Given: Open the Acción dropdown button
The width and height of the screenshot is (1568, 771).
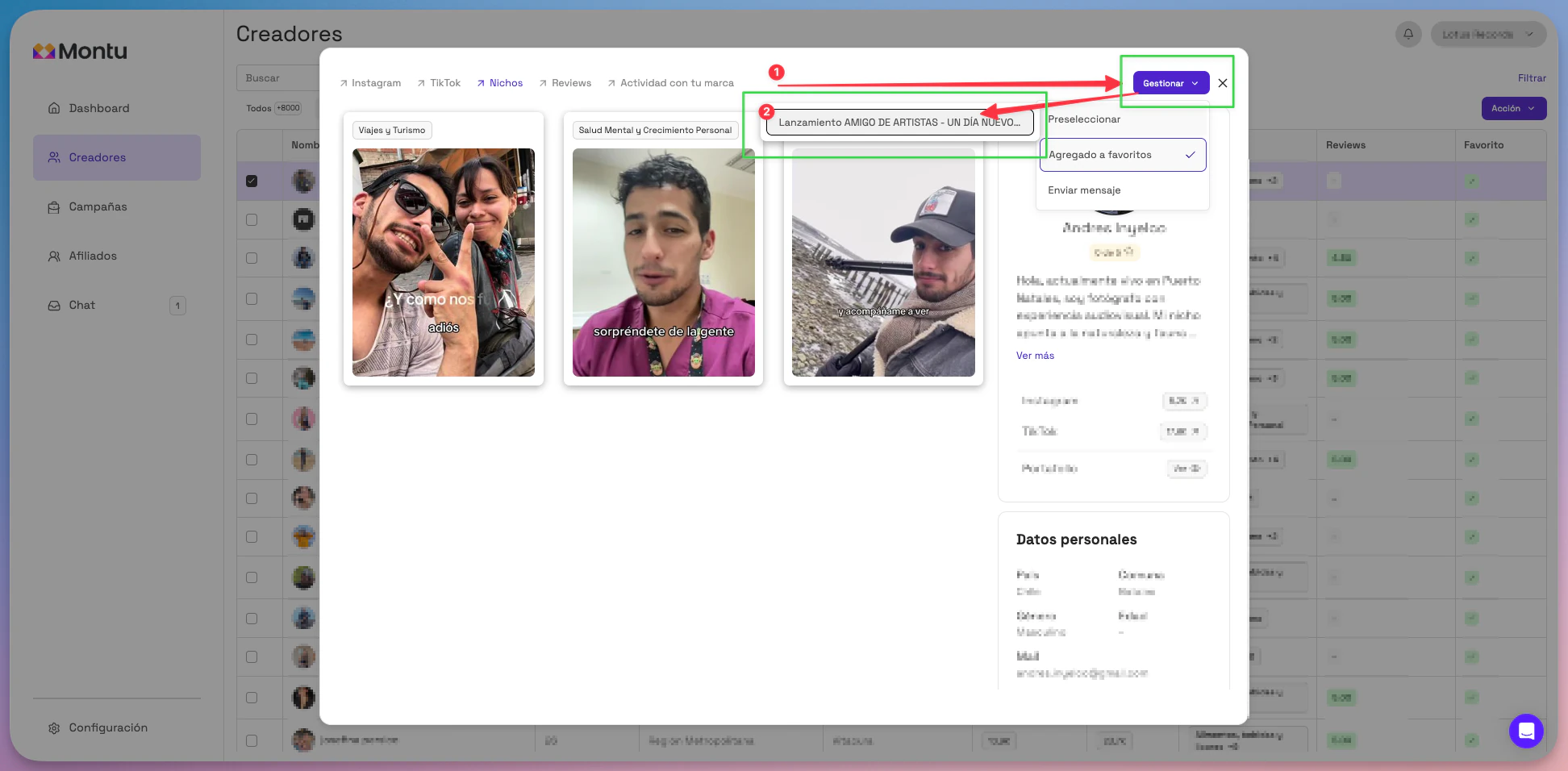Looking at the screenshot, I should [1514, 108].
